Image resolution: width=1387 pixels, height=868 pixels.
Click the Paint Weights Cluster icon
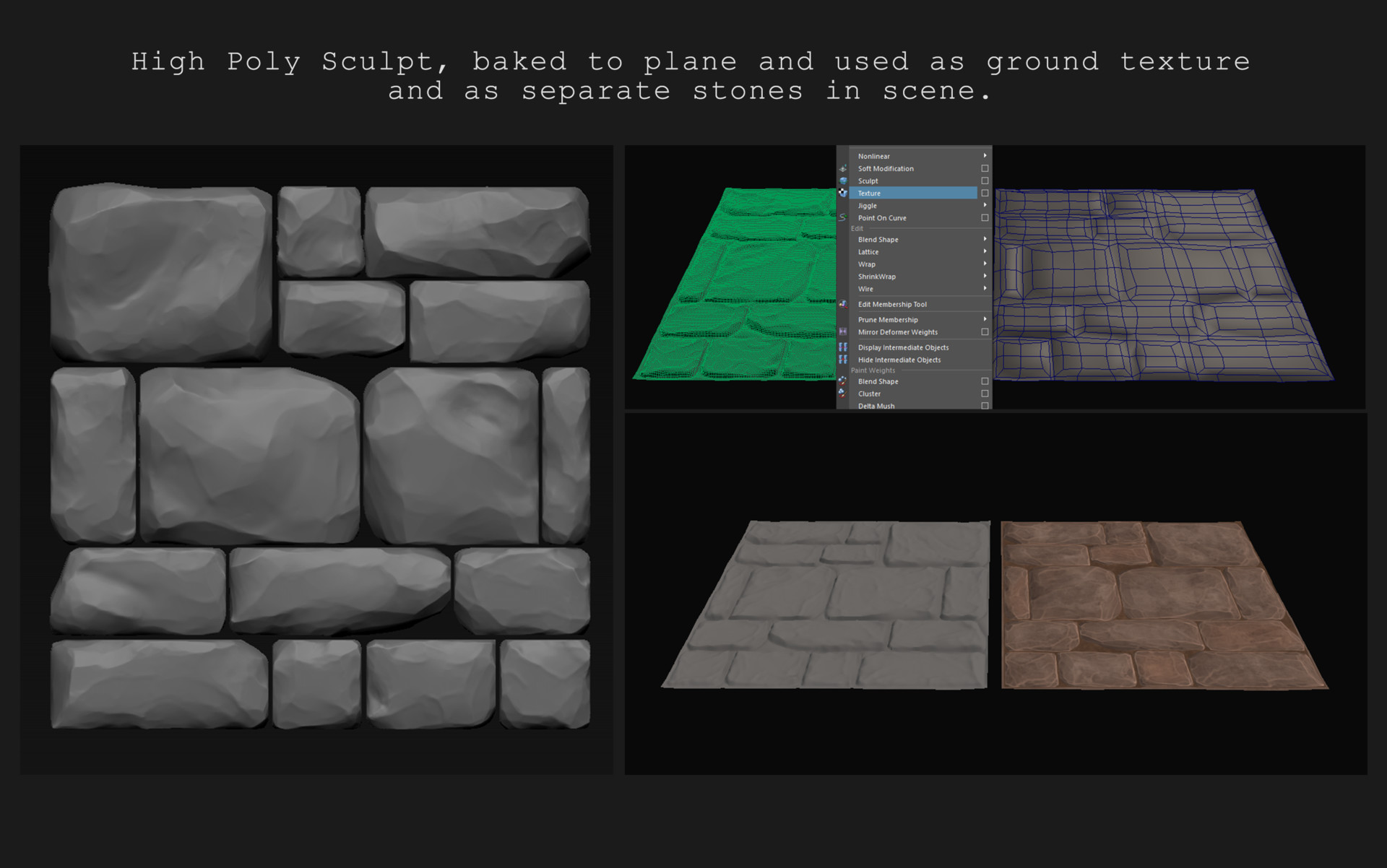click(842, 393)
